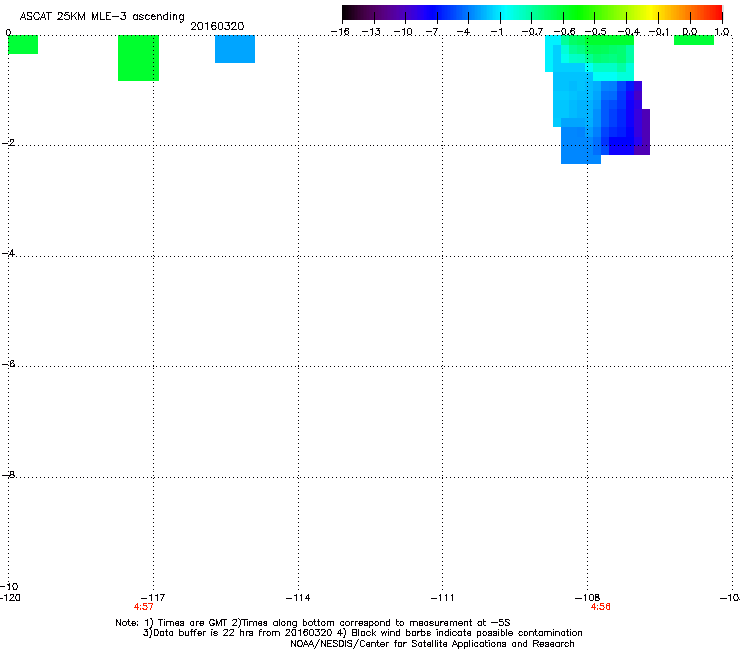
Task: Select the -10 tick label on color scale
Action: 404,32
